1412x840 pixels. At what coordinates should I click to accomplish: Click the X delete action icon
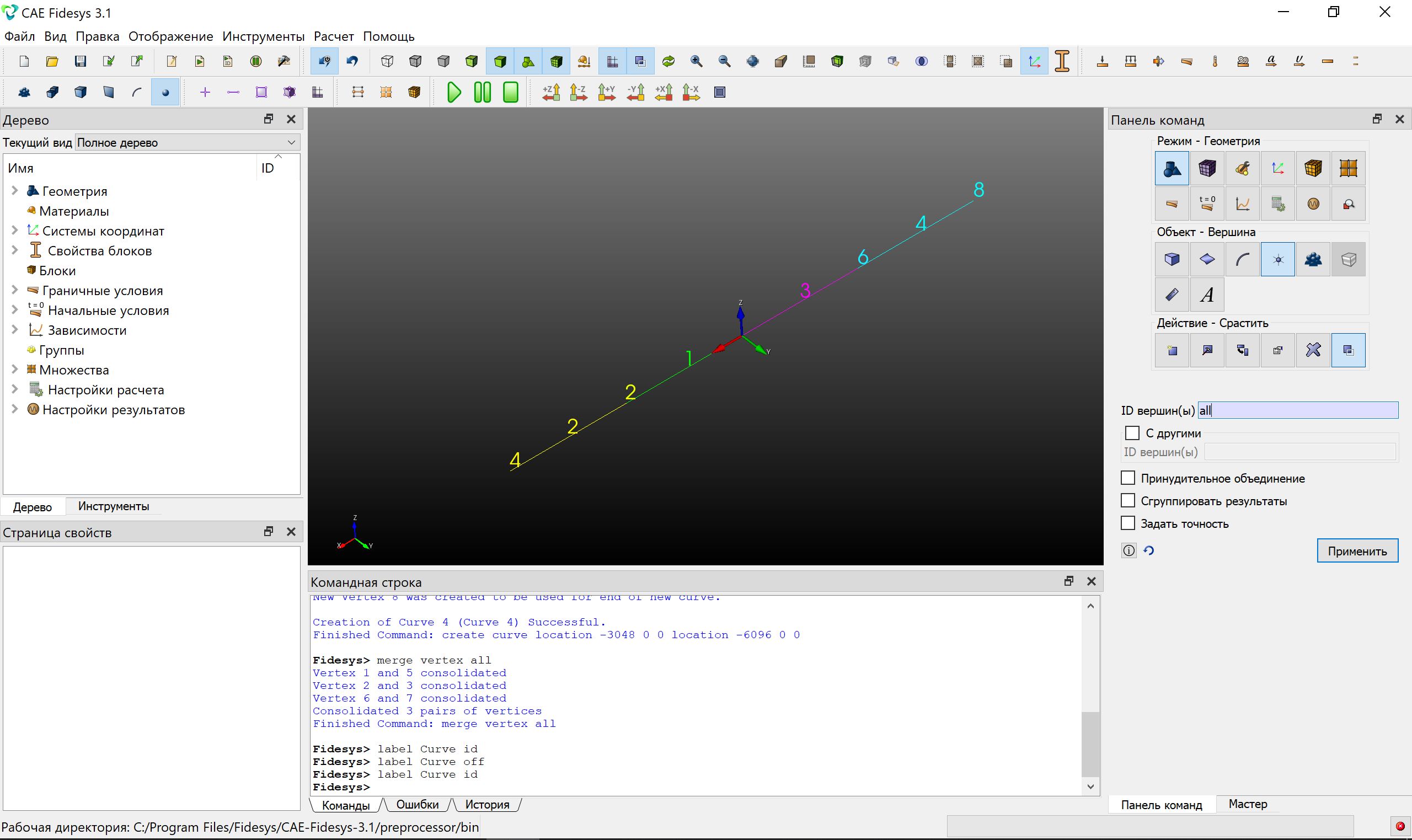(1313, 350)
